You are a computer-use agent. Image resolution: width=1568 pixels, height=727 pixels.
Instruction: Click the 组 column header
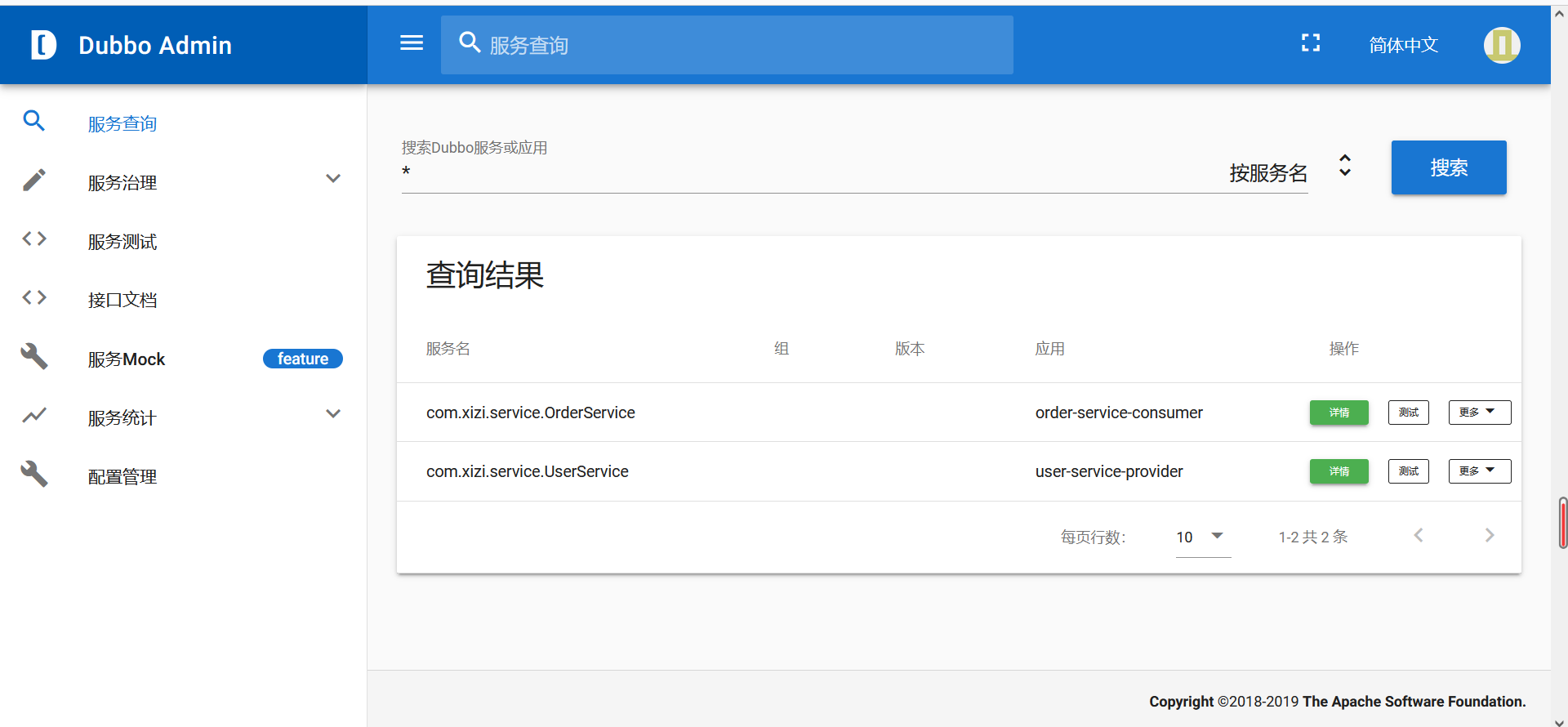[x=782, y=349]
